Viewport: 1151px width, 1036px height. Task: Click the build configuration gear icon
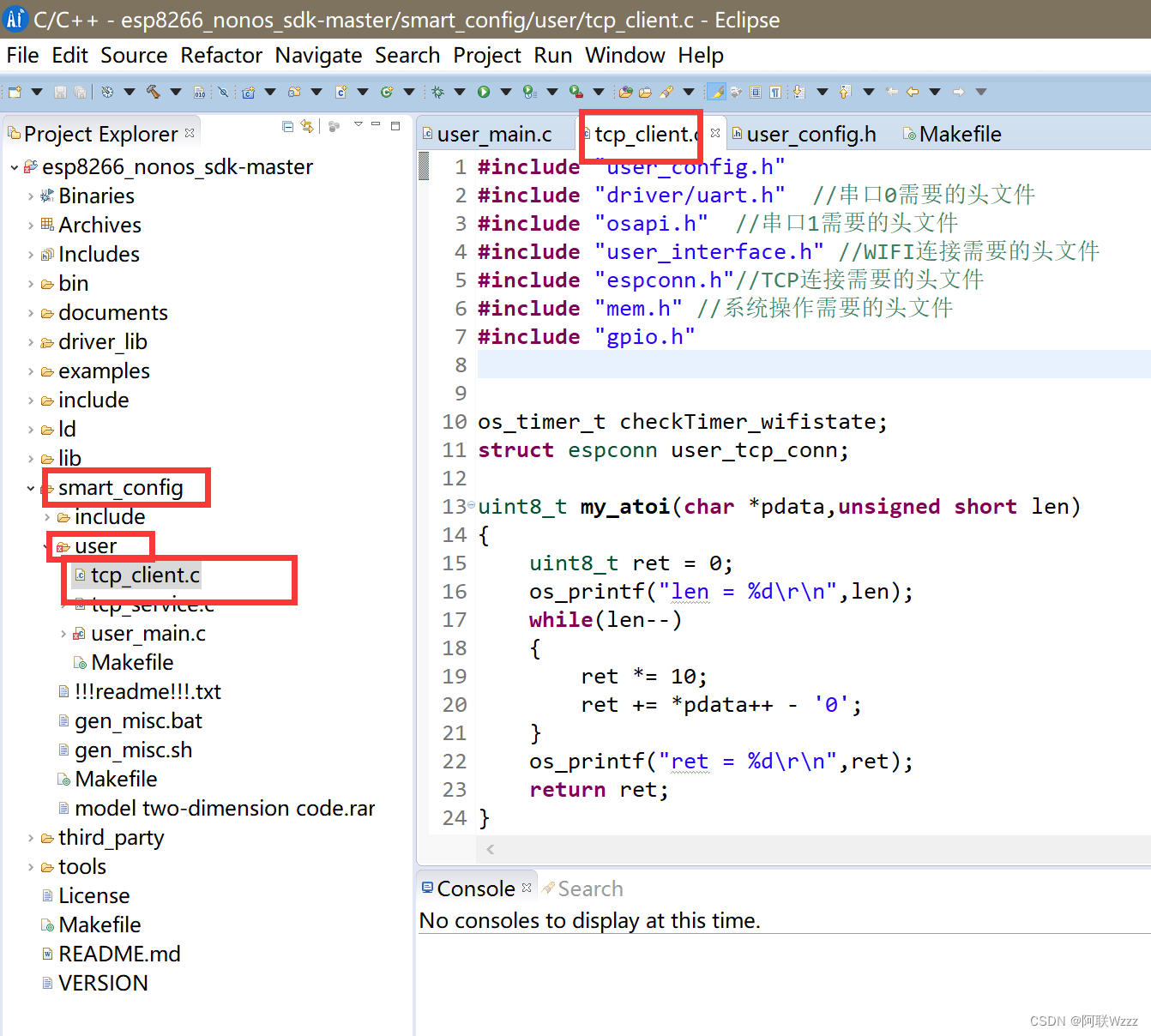[107, 92]
